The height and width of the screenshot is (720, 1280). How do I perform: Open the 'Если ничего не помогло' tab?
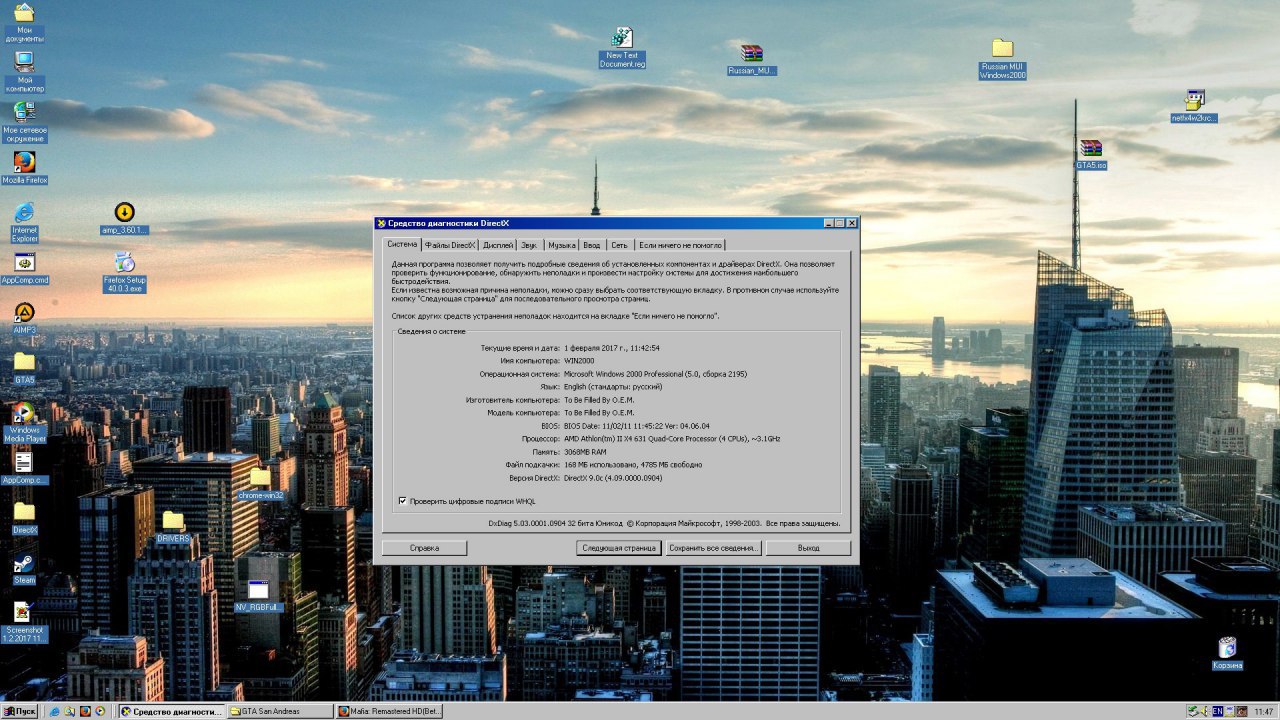point(680,245)
